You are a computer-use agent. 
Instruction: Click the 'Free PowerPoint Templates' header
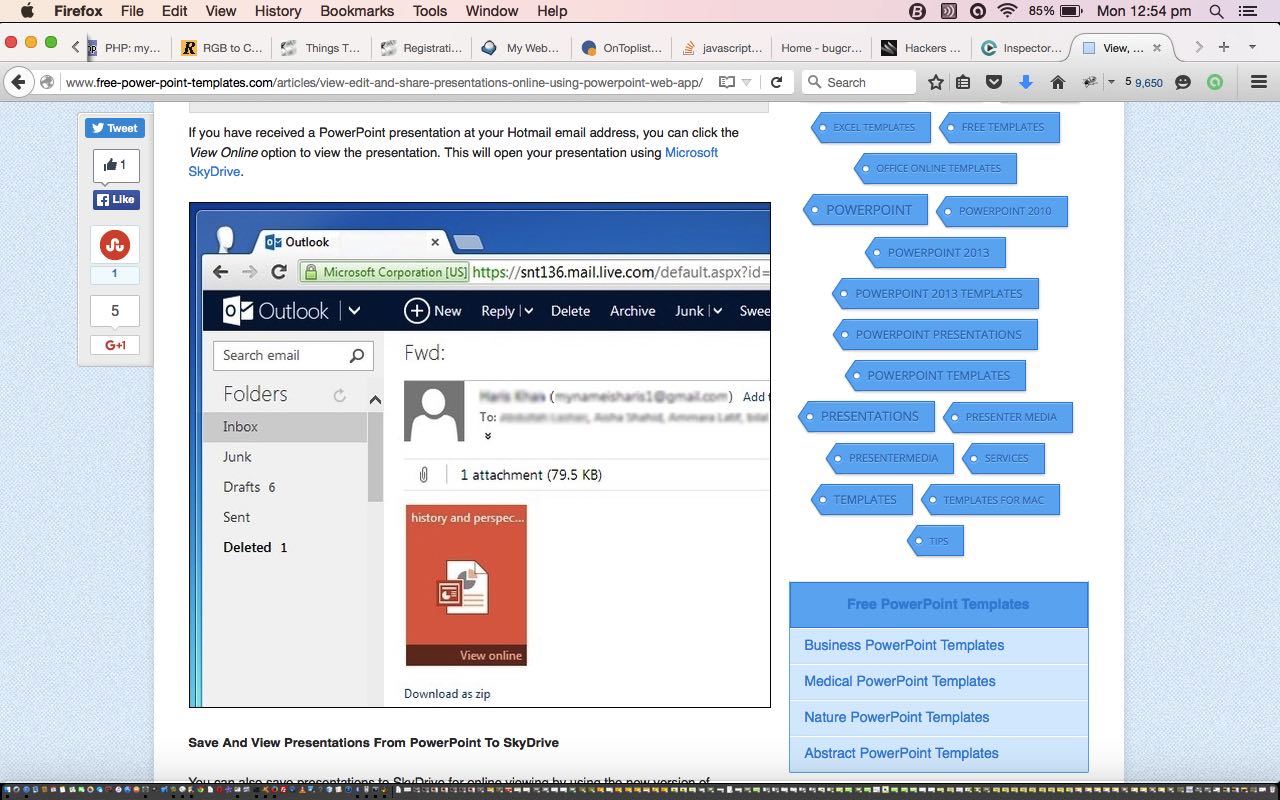pyautogui.click(x=938, y=604)
